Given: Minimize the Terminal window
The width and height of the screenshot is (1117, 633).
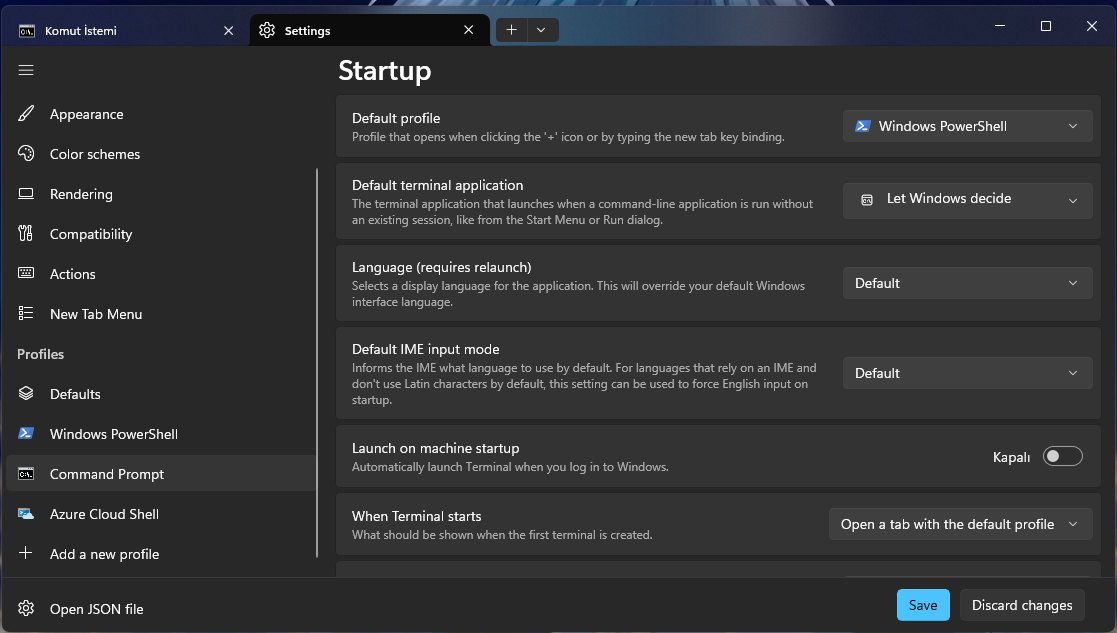Looking at the screenshot, I should click(1000, 26).
